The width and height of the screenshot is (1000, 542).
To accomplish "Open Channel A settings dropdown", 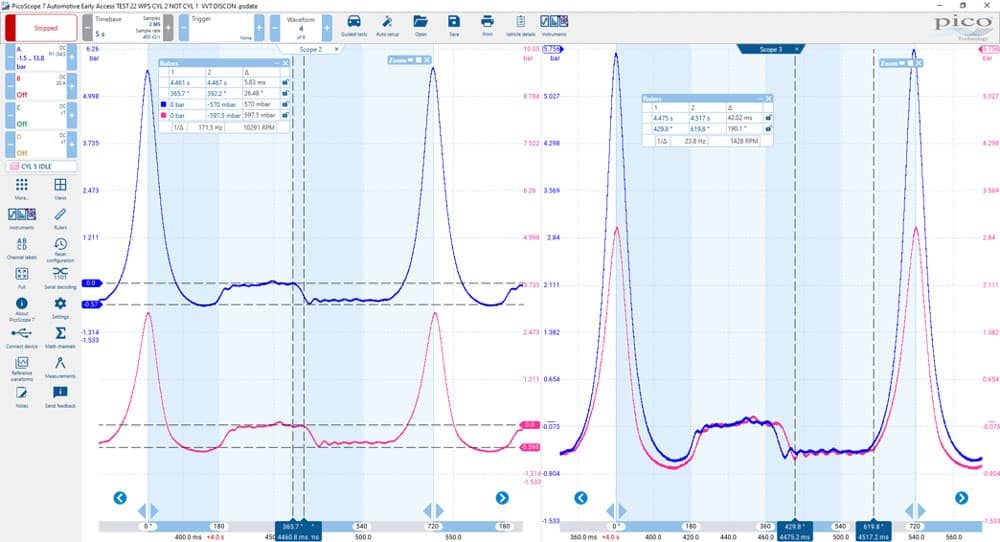I will coord(41,57).
